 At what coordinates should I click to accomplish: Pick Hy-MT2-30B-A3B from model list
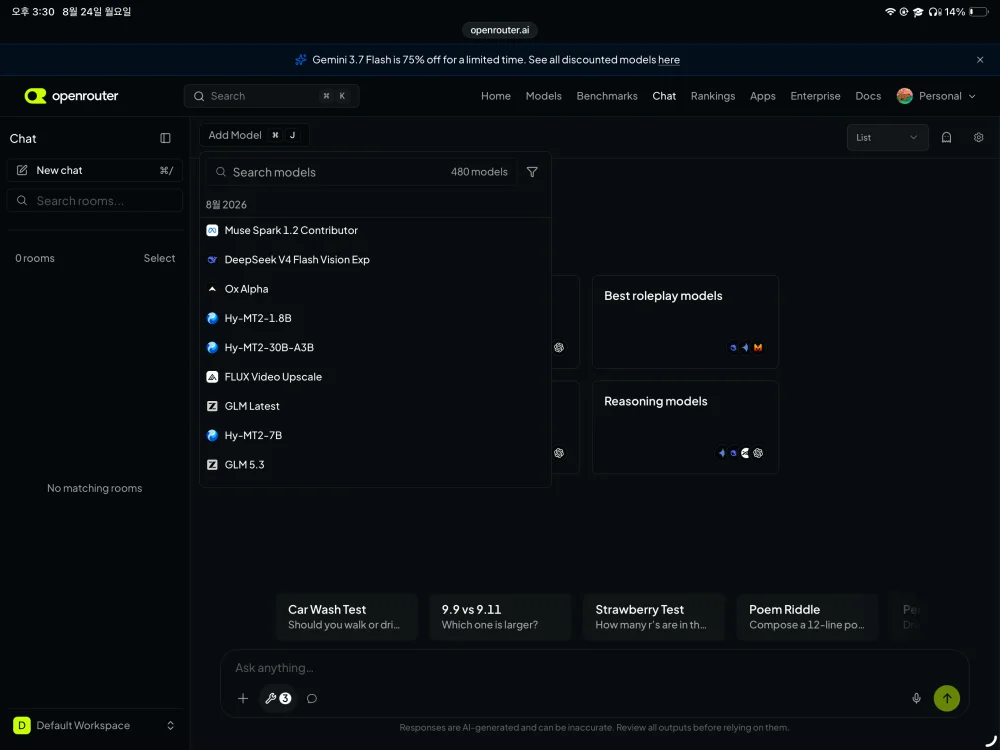pos(375,348)
